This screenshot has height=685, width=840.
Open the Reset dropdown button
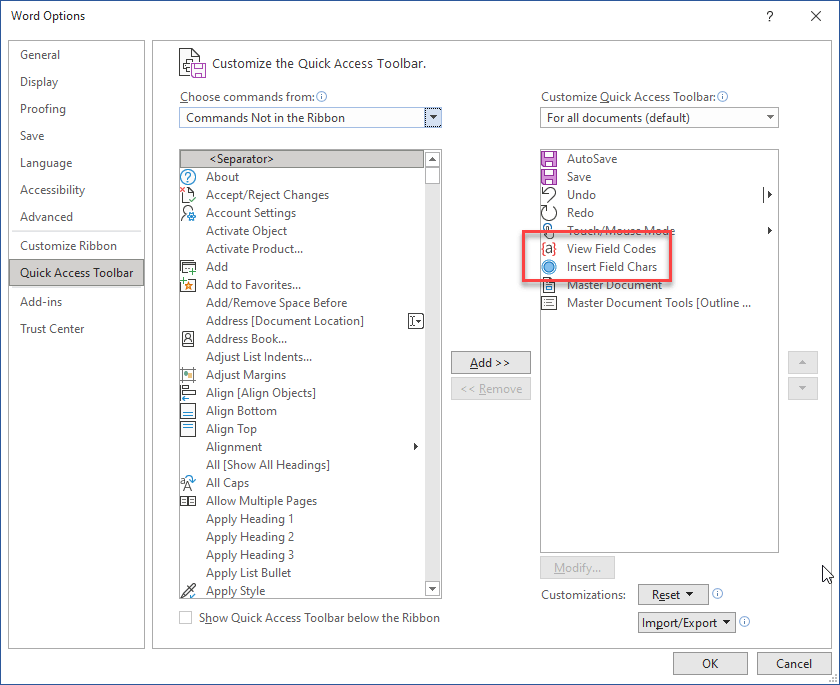(x=673, y=594)
